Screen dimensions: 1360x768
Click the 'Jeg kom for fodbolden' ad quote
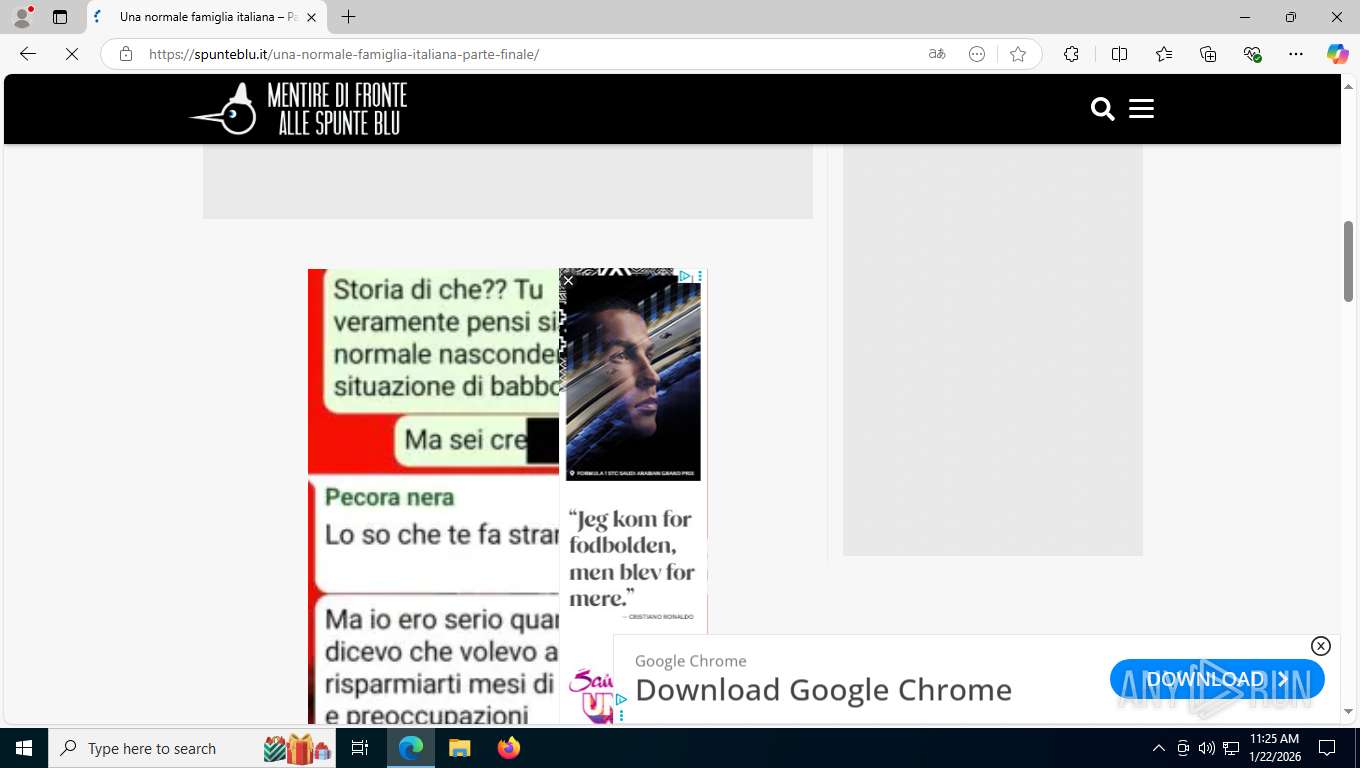[x=632, y=558]
